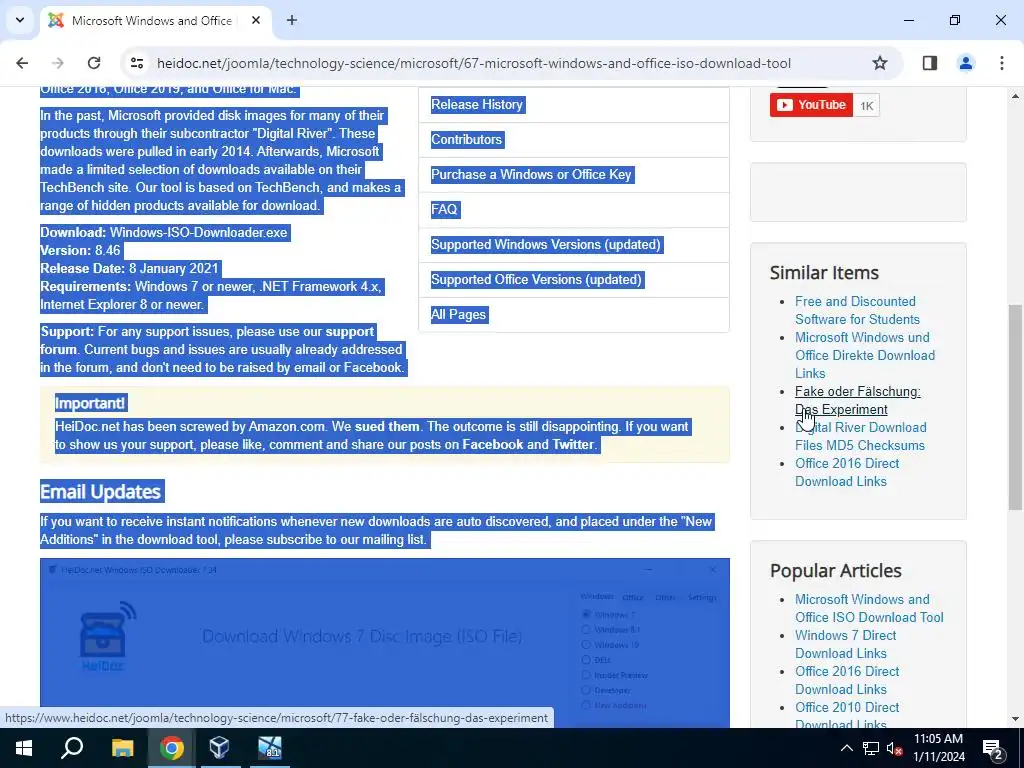
Task: Reload the current page
Action: click(94, 63)
